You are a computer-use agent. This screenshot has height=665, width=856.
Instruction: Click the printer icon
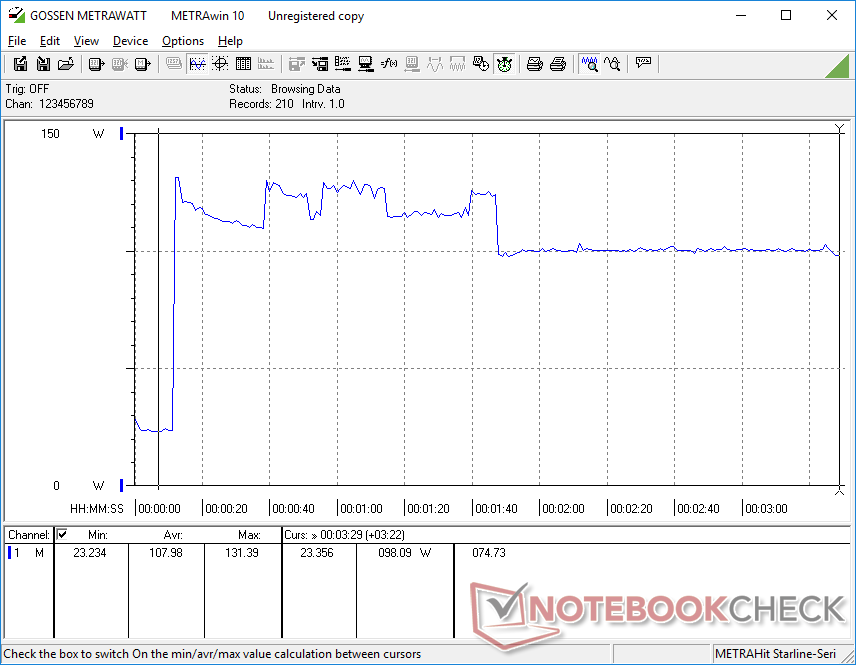(x=558, y=64)
